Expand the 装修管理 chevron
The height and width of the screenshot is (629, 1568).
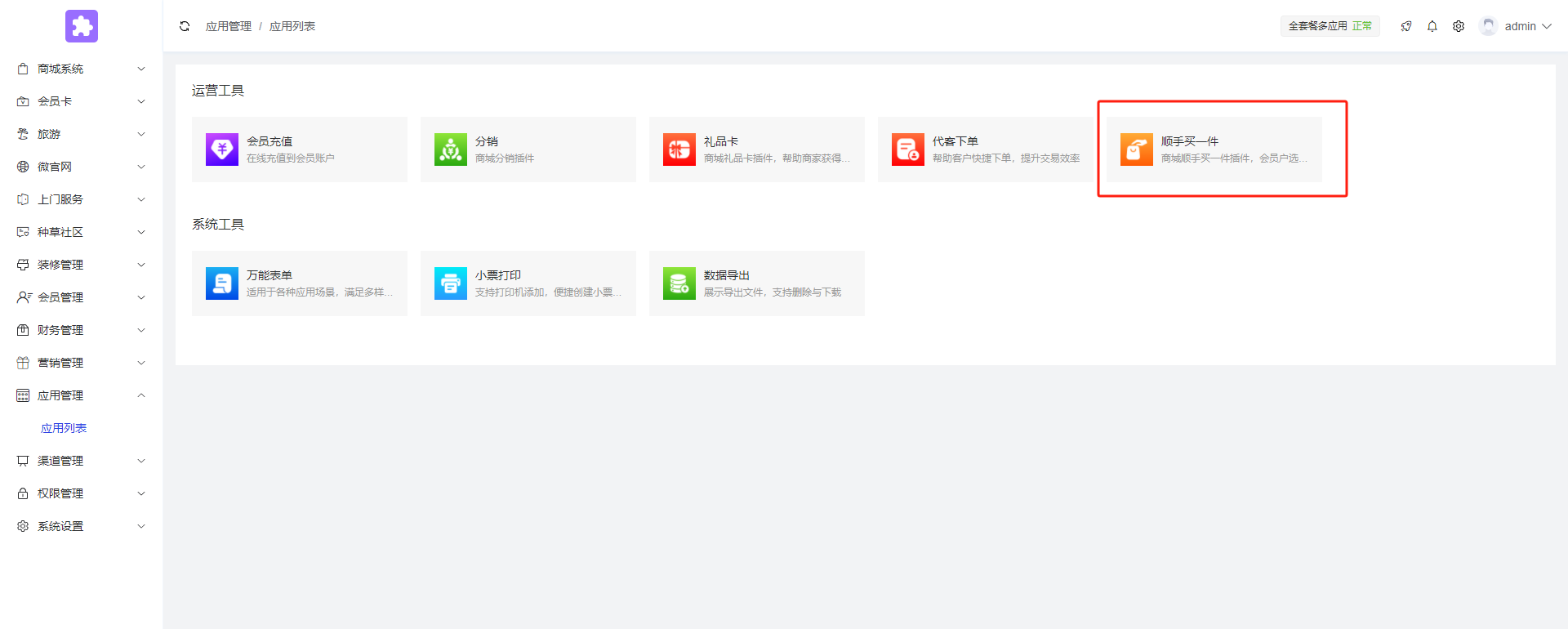pos(141,265)
